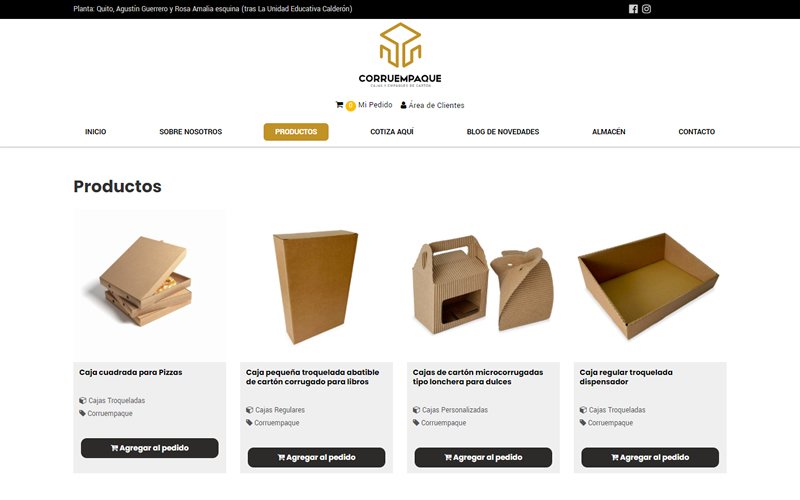This screenshot has width=800, height=500.
Task: Click the yellow cart count badge
Action: click(351, 106)
